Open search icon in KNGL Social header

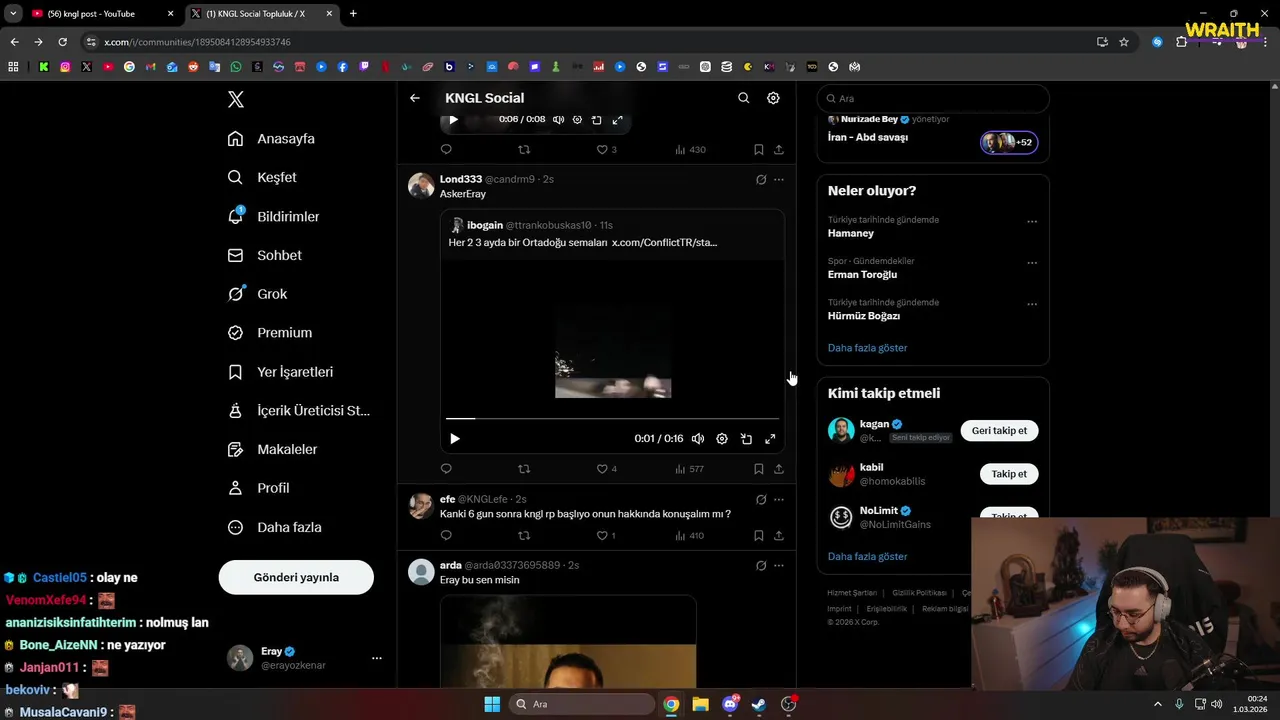point(743,98)
